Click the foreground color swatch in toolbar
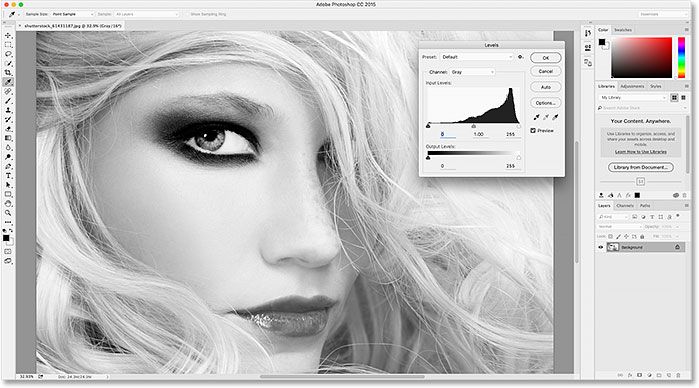699x388 pixels. pos(6,238)
